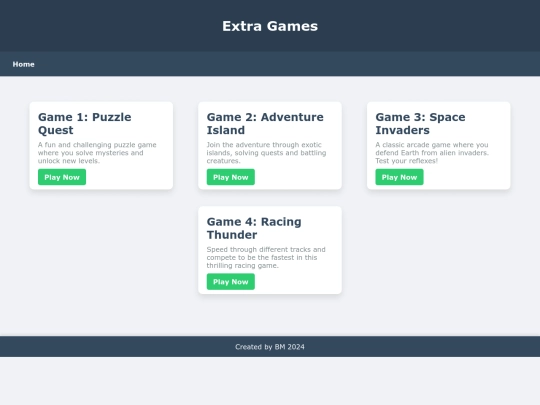Click Play Now for Puzzle Quest
This screenshot has width=540, height=405.
click(x=62, y=177)
